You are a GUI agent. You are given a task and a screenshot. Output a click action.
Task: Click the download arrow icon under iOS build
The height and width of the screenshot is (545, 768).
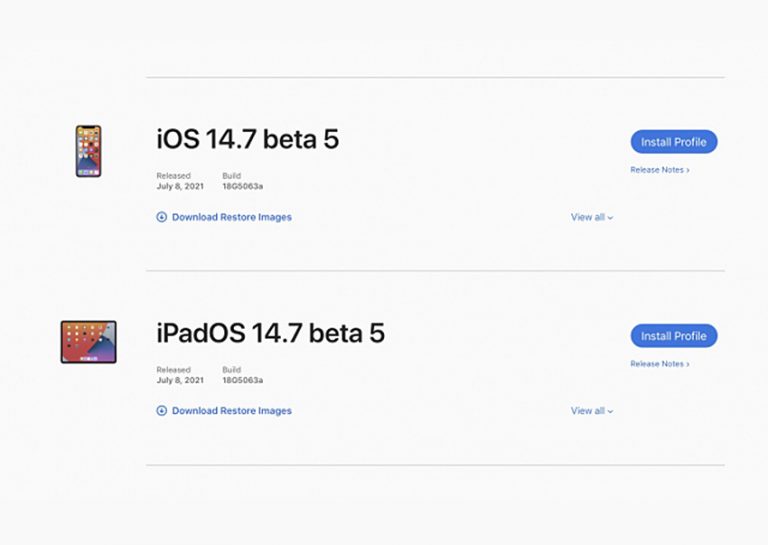162,217
